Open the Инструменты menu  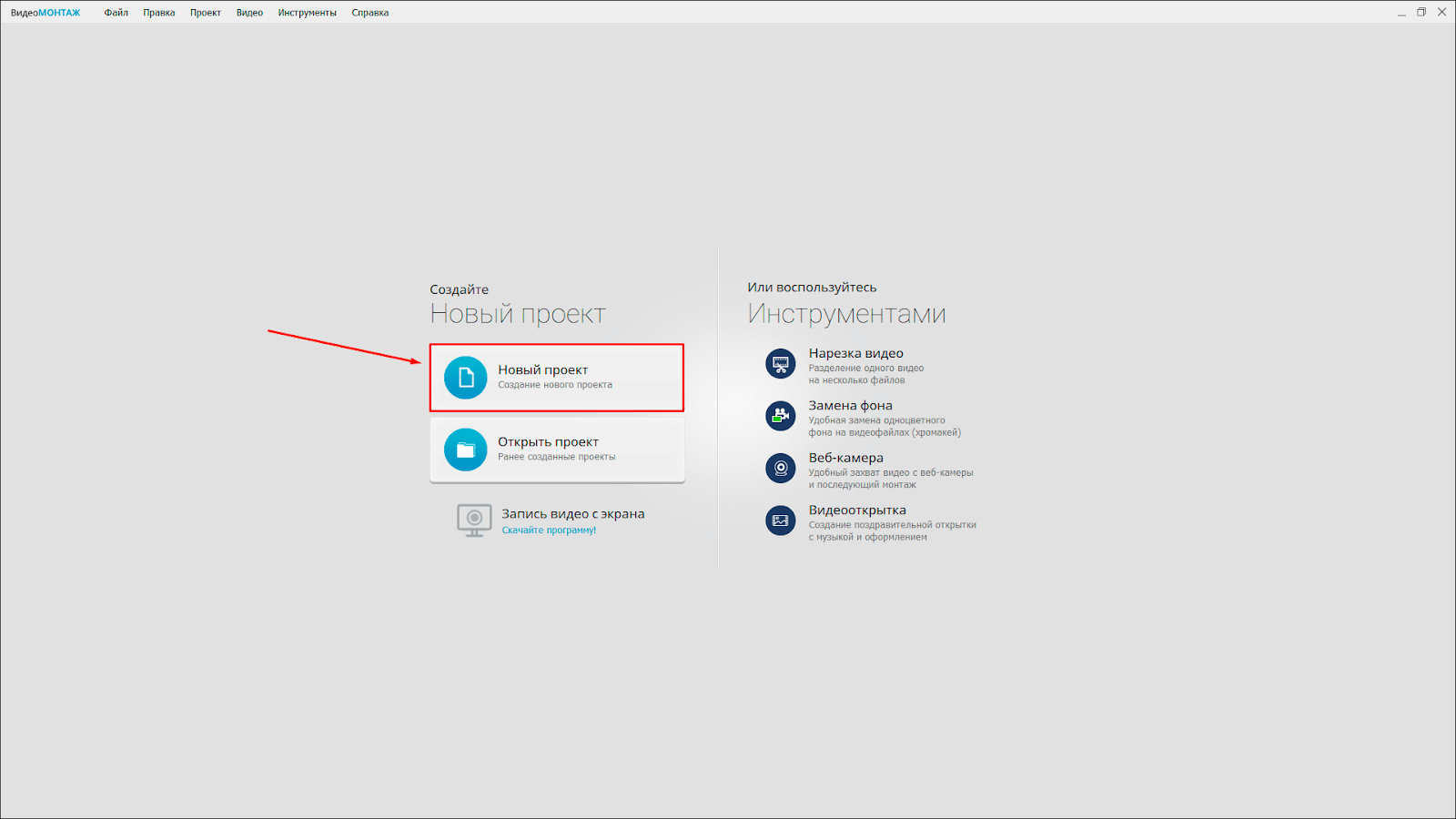point(308,13)
